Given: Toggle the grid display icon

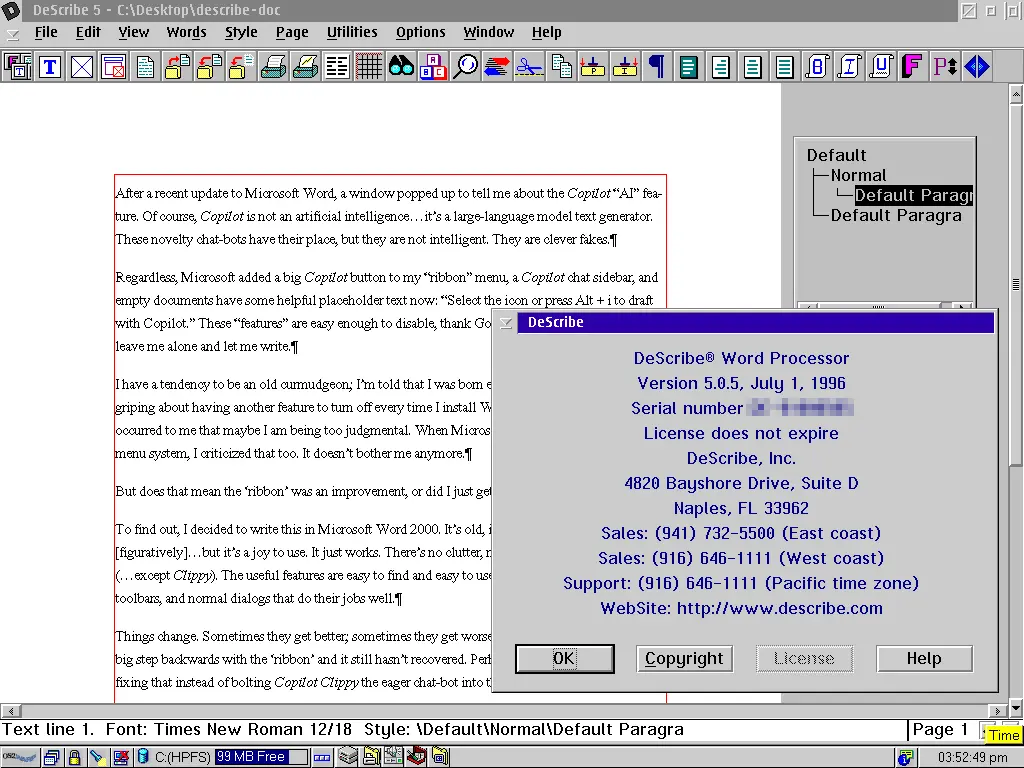Looking at the screenshot, I should pos(370,67).
